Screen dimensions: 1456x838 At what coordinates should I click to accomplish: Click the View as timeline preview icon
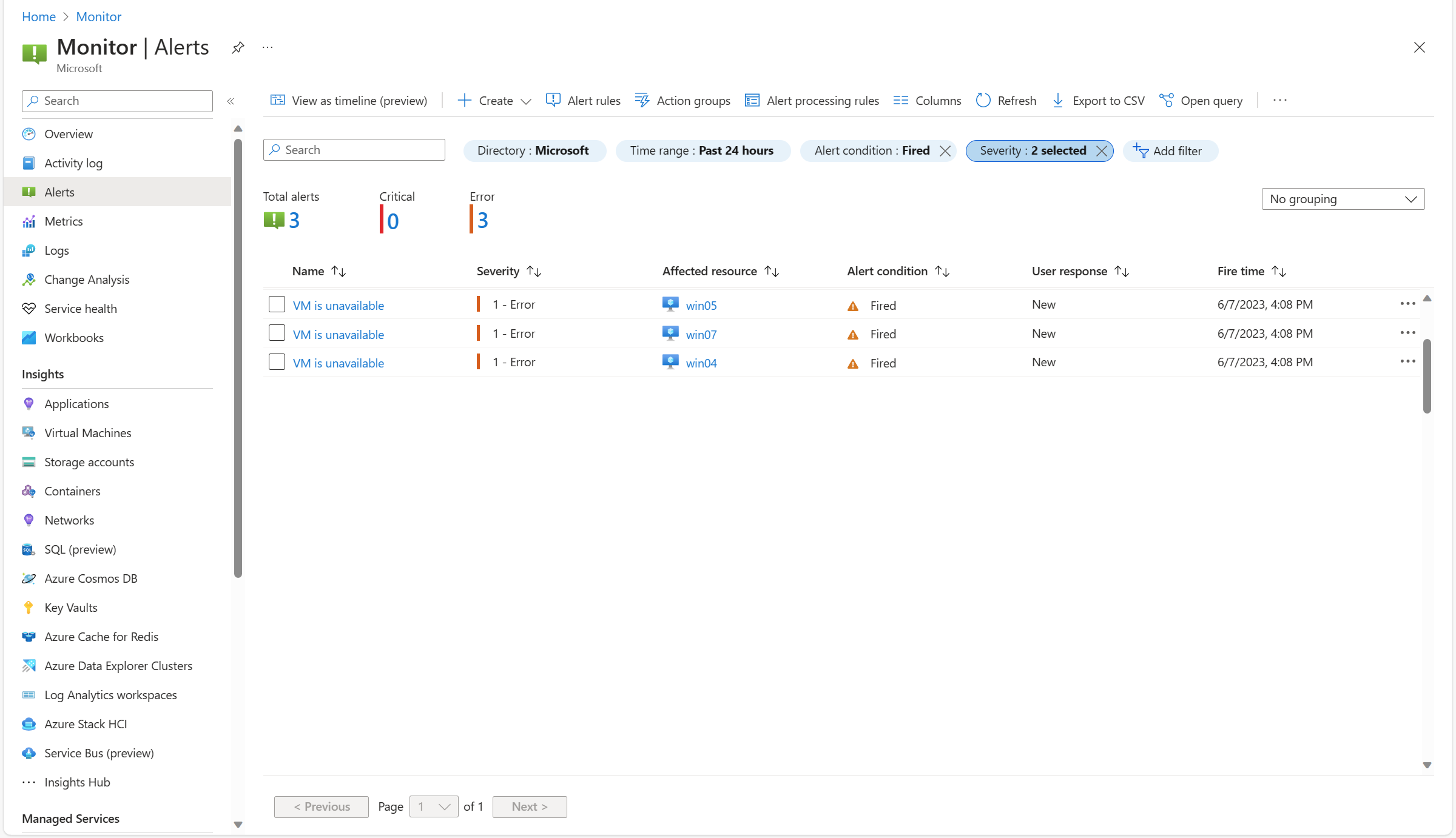click(278, 100)
